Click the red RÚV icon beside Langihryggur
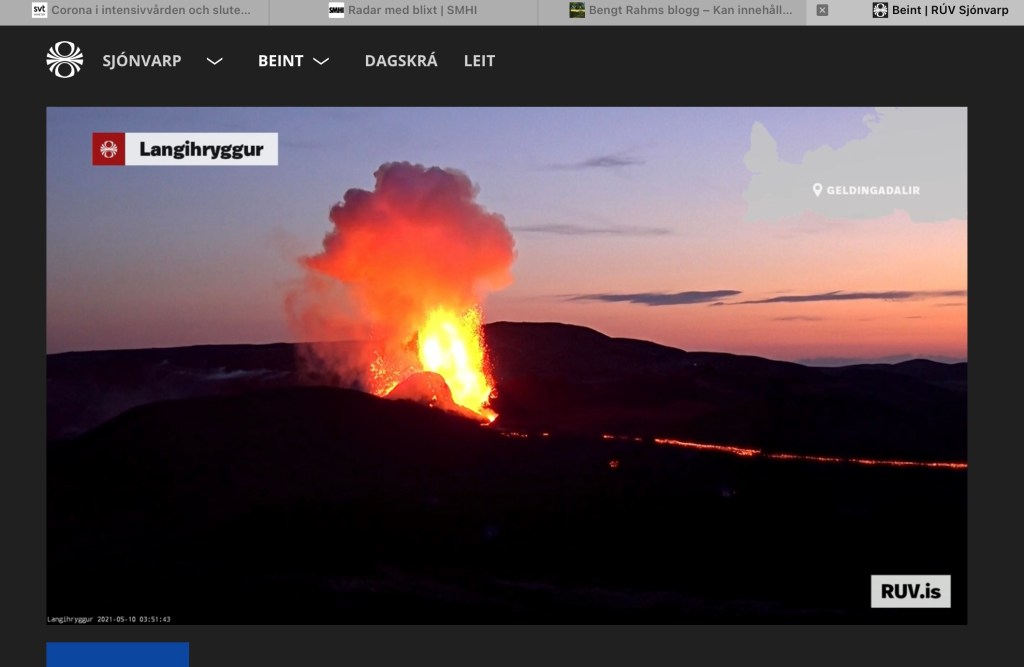Screen dimensions: 1024x667 point(109,149)
